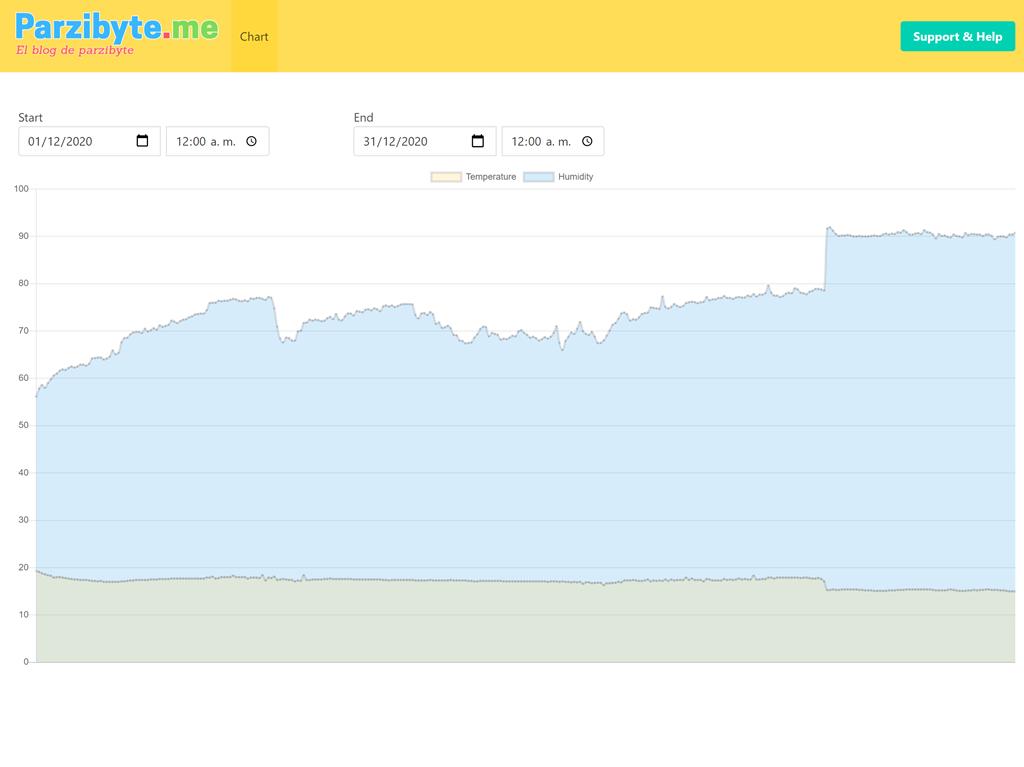Focus the Start time field 12:00 a. m.
The height and width of the screenshot is (767, 1024).
point(217,141)
